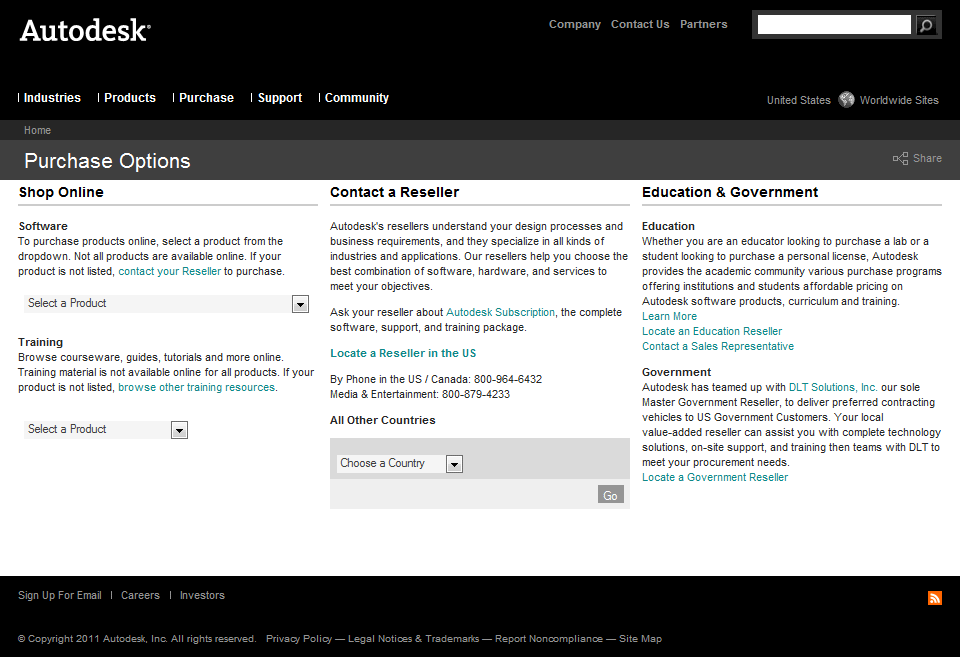
Task: Open the Contact Us link
Action: [640, 24]
